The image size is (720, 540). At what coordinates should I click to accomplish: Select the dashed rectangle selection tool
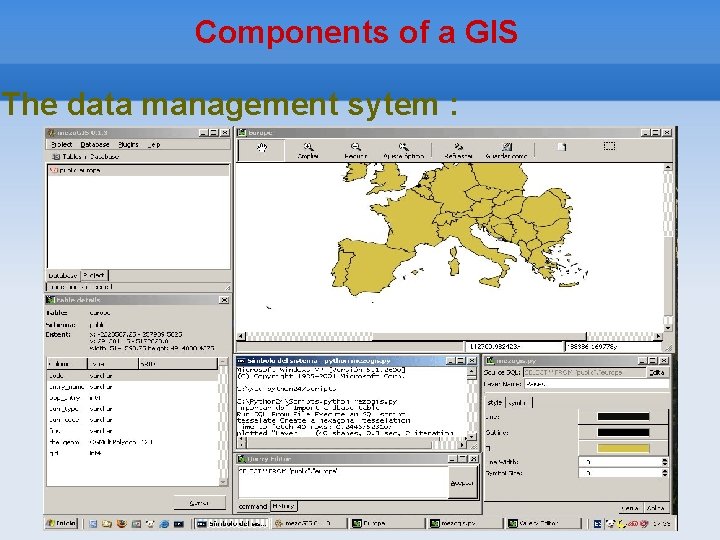pos(609,146)
